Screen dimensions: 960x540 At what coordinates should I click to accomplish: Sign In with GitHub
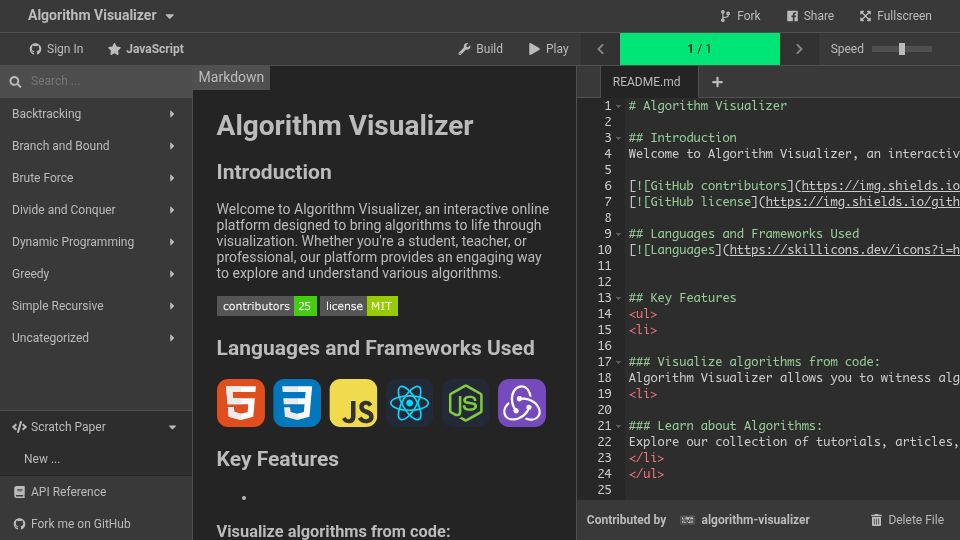tap(56, 49)
